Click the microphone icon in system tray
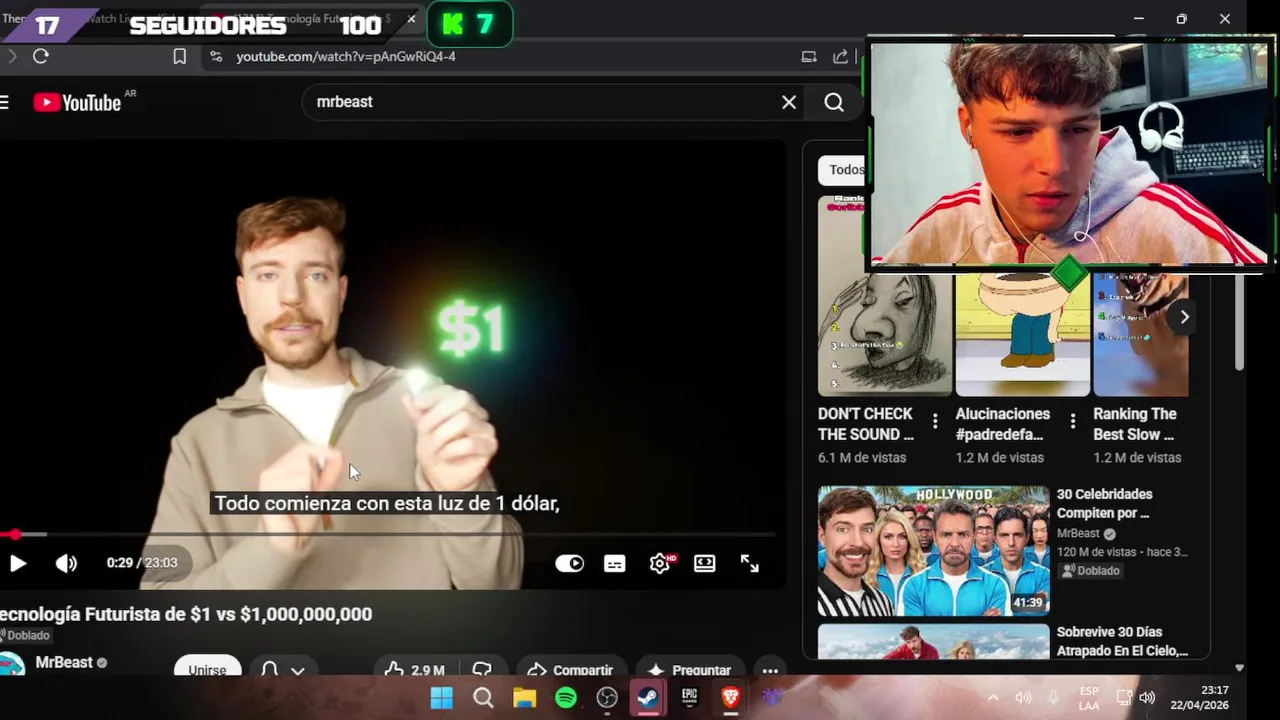The height and width of the screenshot is (720, 1280). click(x=1053, y=698)
